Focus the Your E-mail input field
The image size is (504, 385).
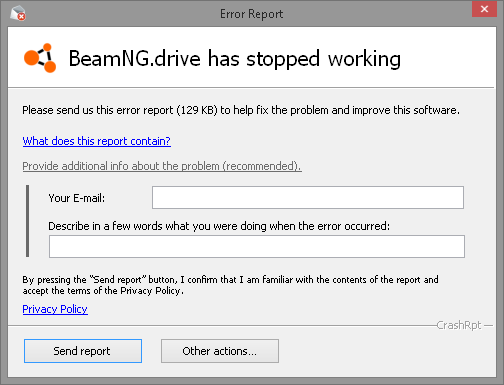click(x=308, y=198)
